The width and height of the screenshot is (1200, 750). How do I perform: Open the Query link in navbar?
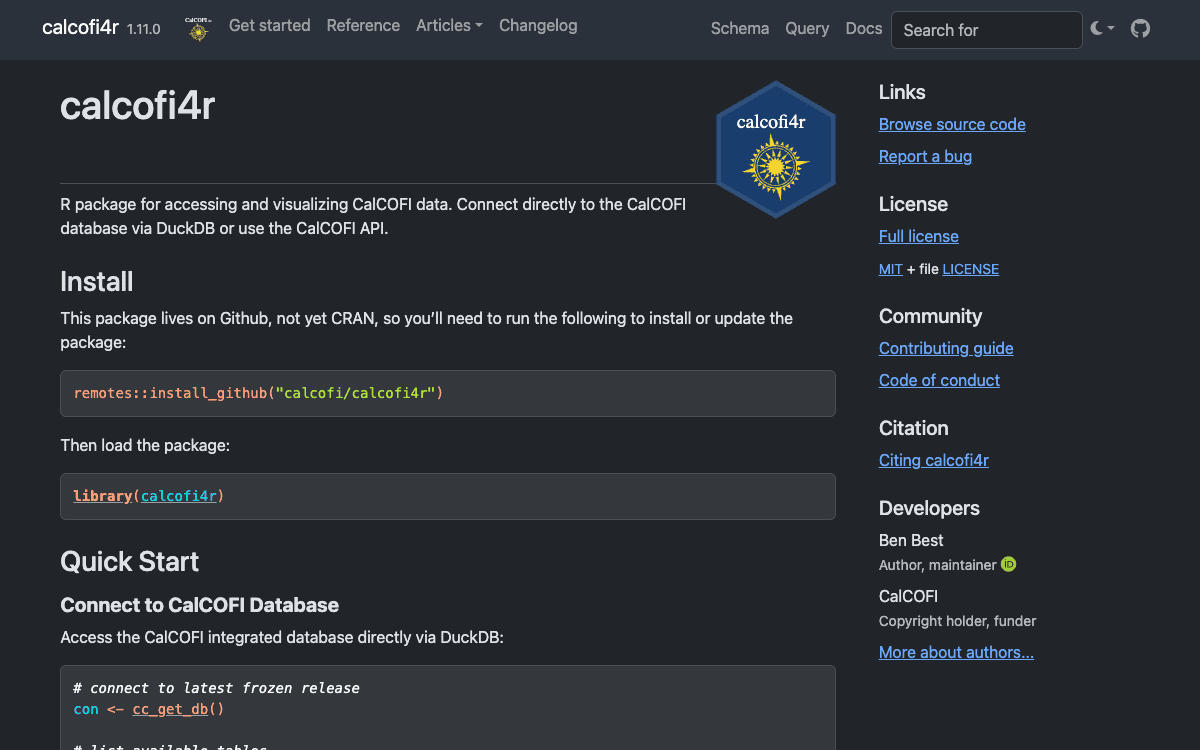click(x=807, y=29)
